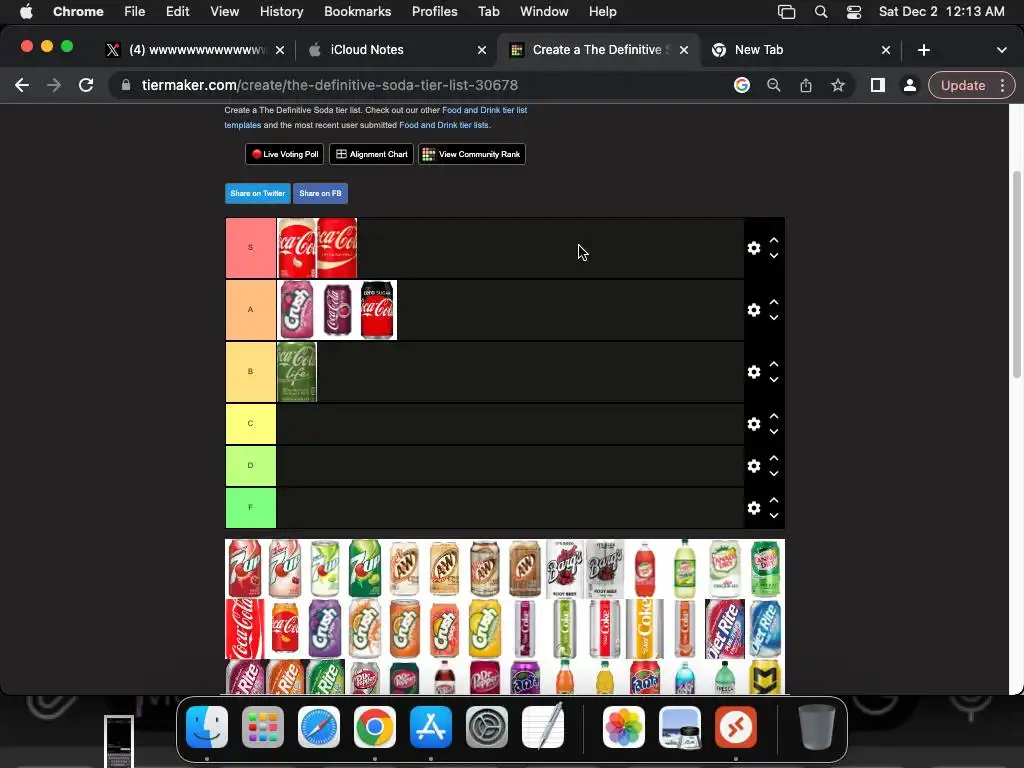Pick the purple Fanta grape can

[x=524, y=677]
